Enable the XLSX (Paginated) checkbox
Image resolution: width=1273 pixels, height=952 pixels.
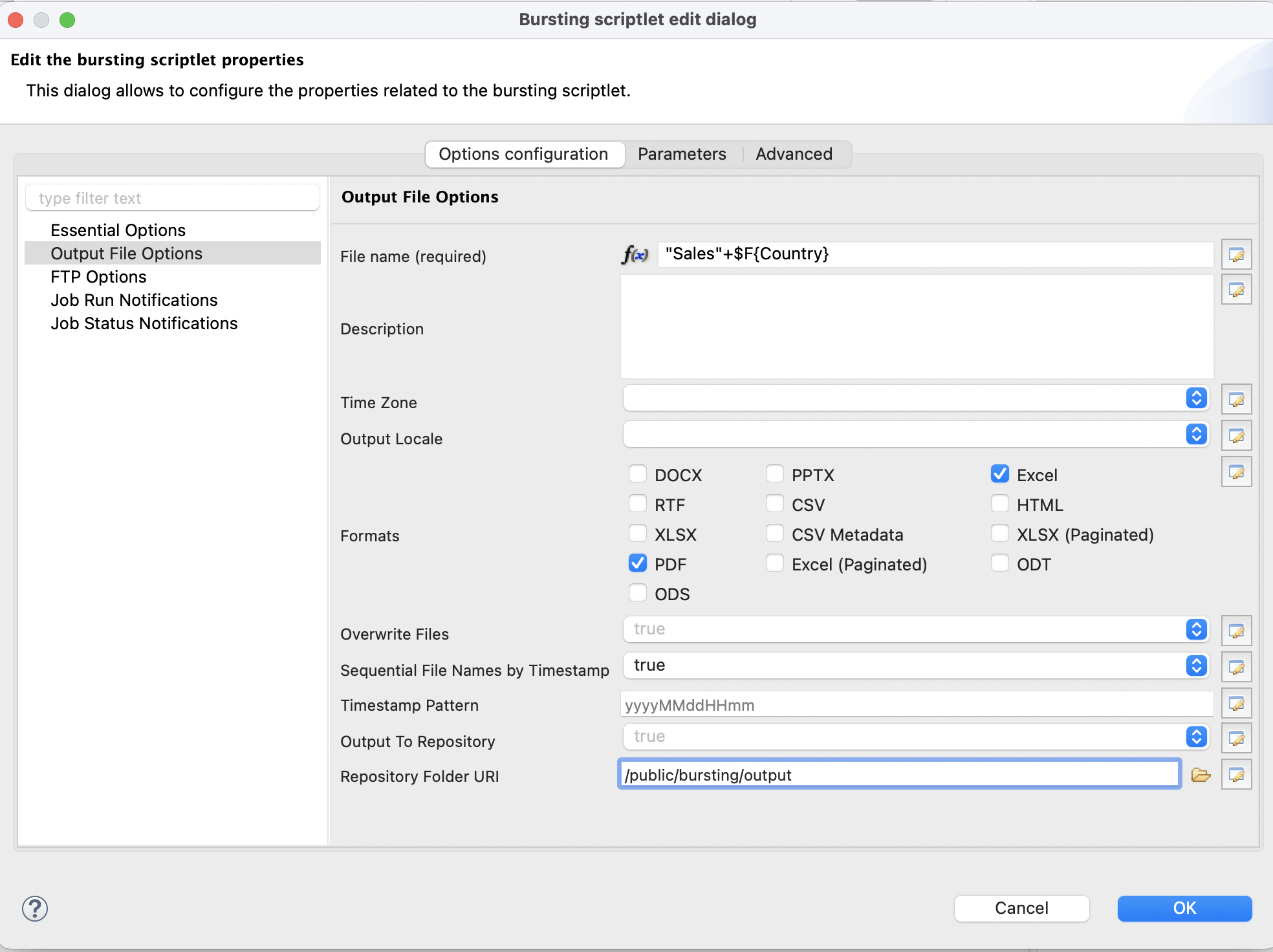(1000, 534)
